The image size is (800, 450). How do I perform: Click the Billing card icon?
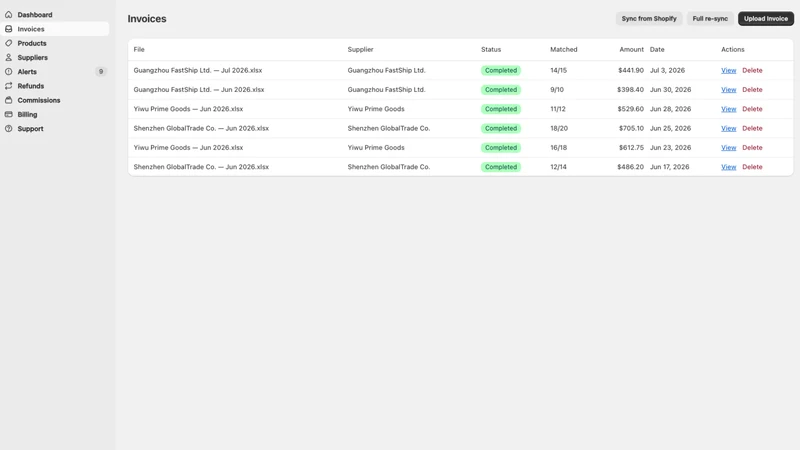click(9, 115)
